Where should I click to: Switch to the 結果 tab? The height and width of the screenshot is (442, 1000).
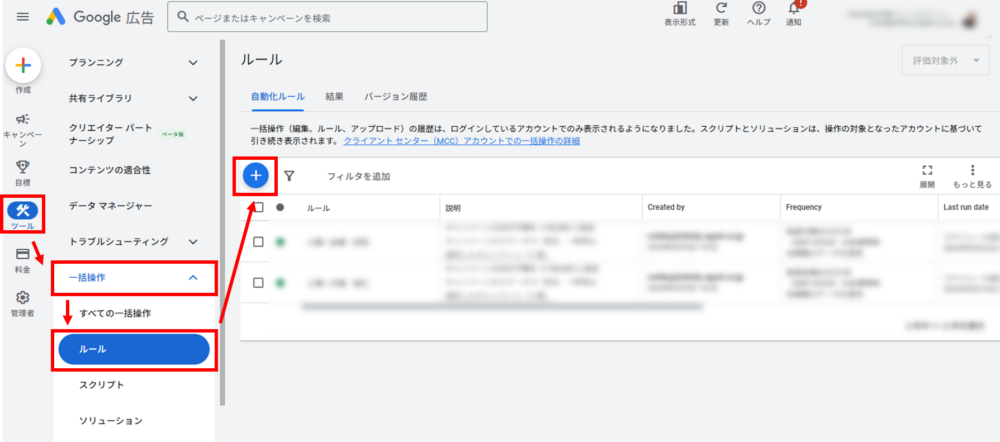[334, 97]
